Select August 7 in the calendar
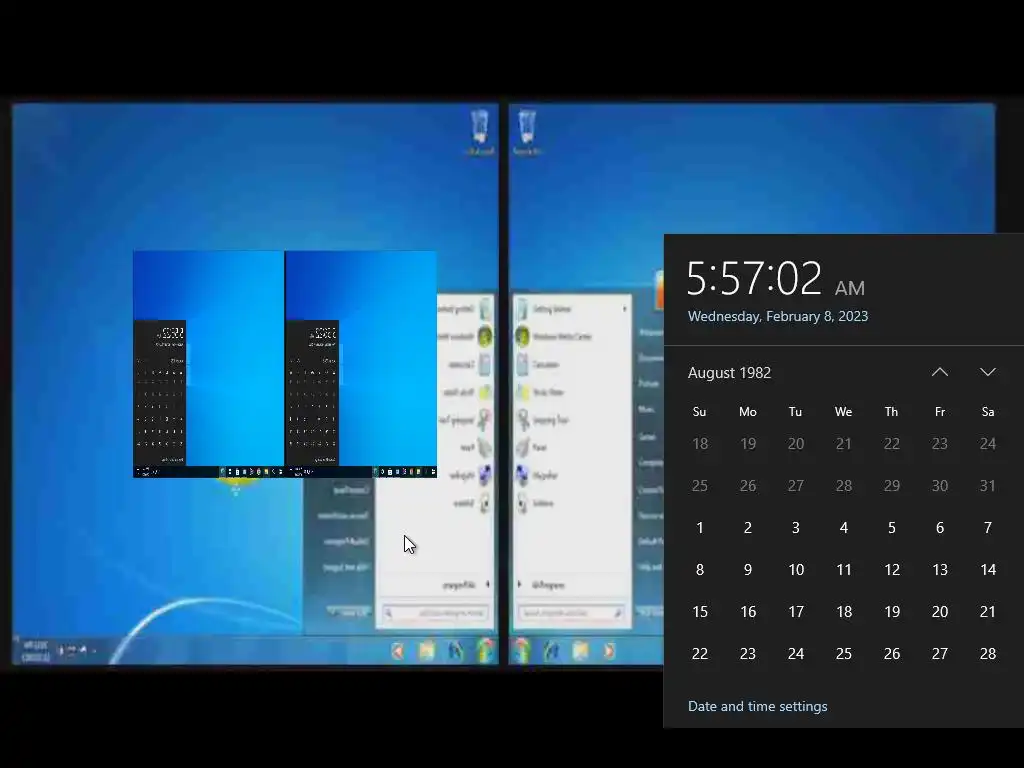The width and height of the screenshot is (1024, 768). click(x=987, y=528)
